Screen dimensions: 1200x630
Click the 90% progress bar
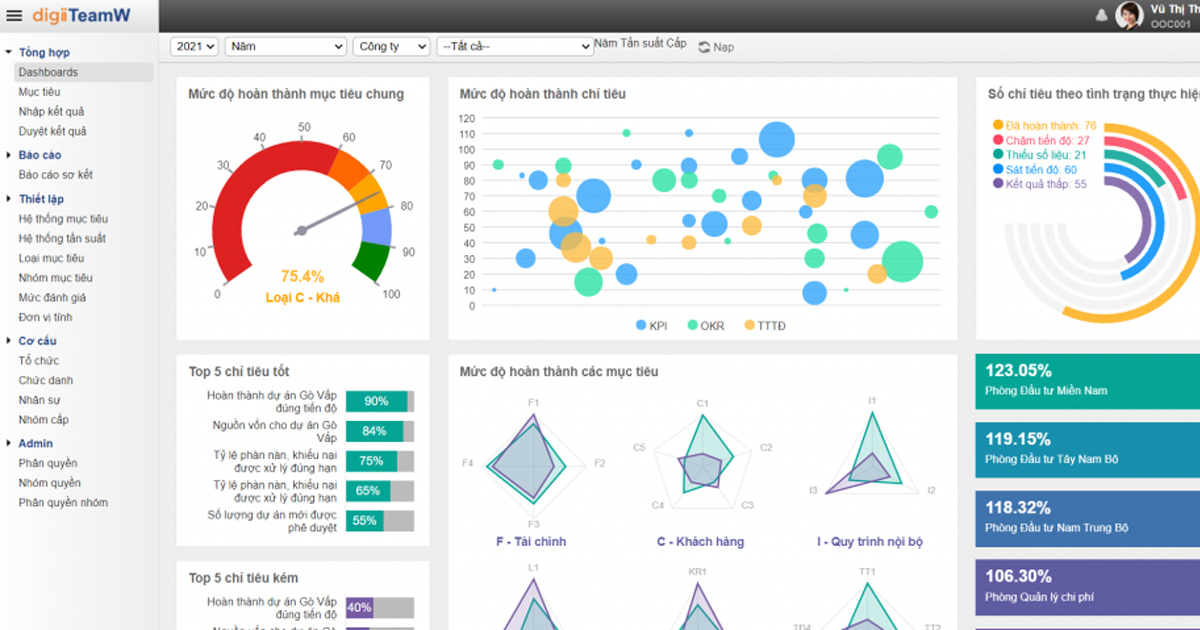tap(380, 401)
